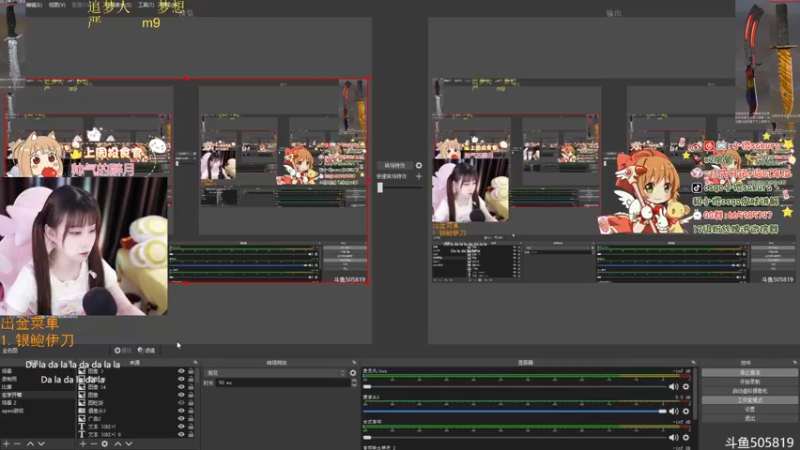This screenshot has height=450, width=800.
Task: Toggle visibility of 图像 14 source
Action: tap(181, 387)
